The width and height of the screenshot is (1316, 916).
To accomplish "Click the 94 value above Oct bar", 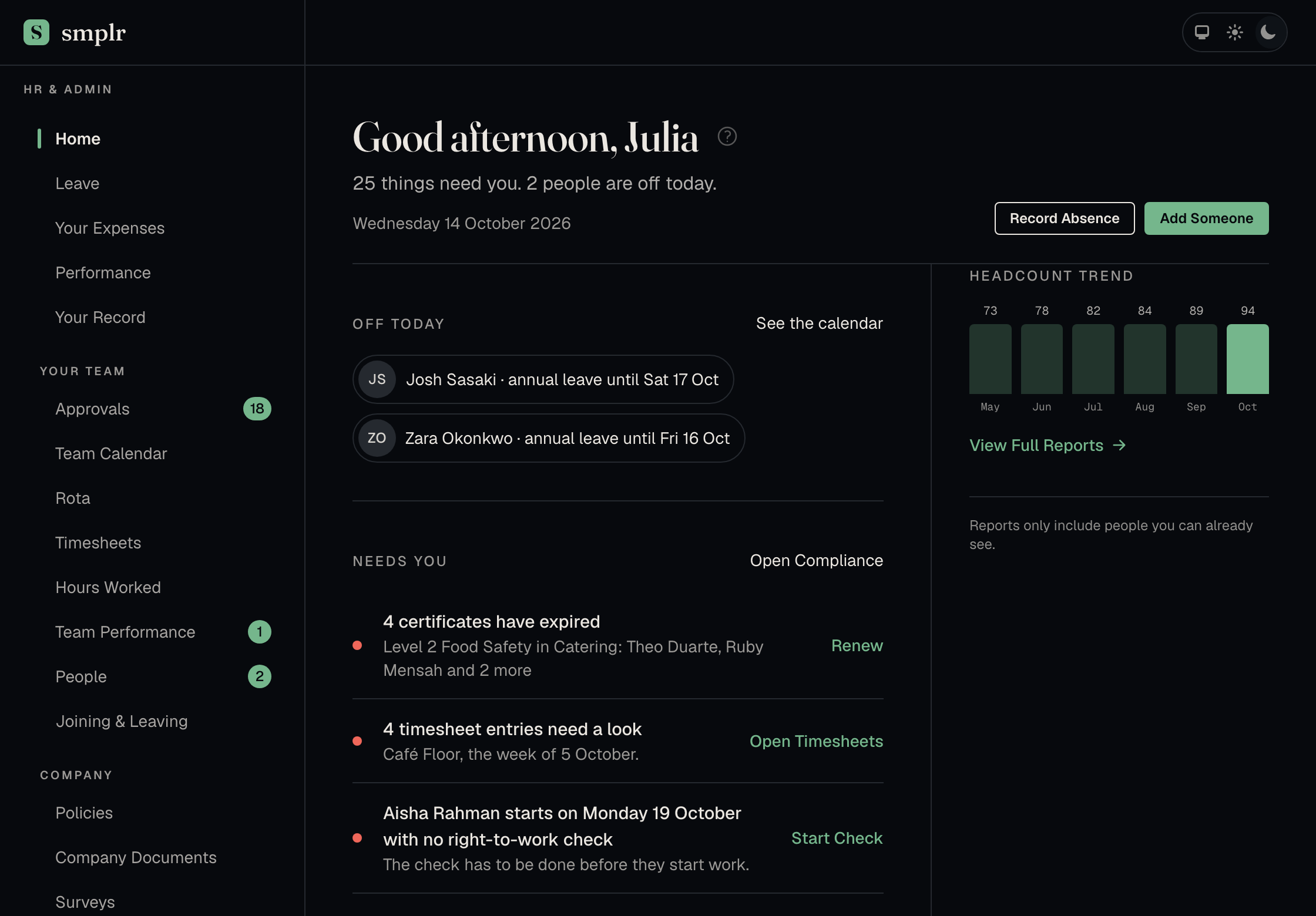I will click(1248, 311).
